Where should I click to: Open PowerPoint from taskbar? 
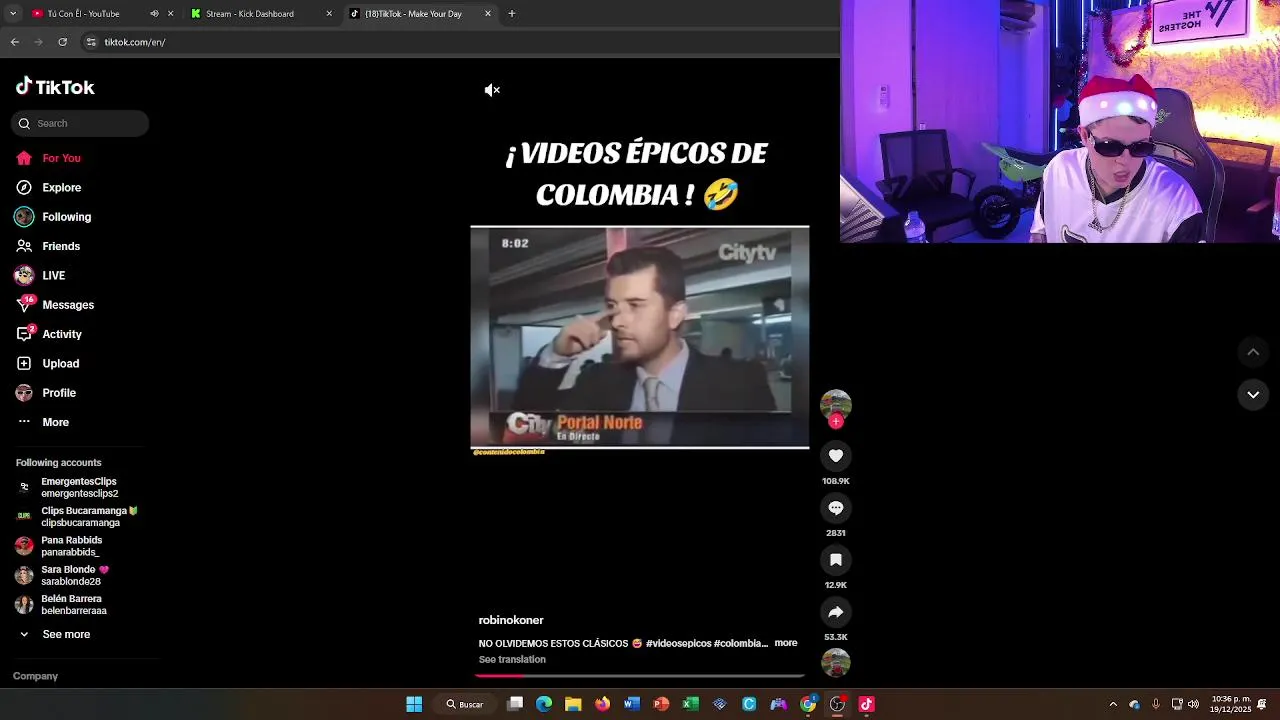tap(661, 704)
